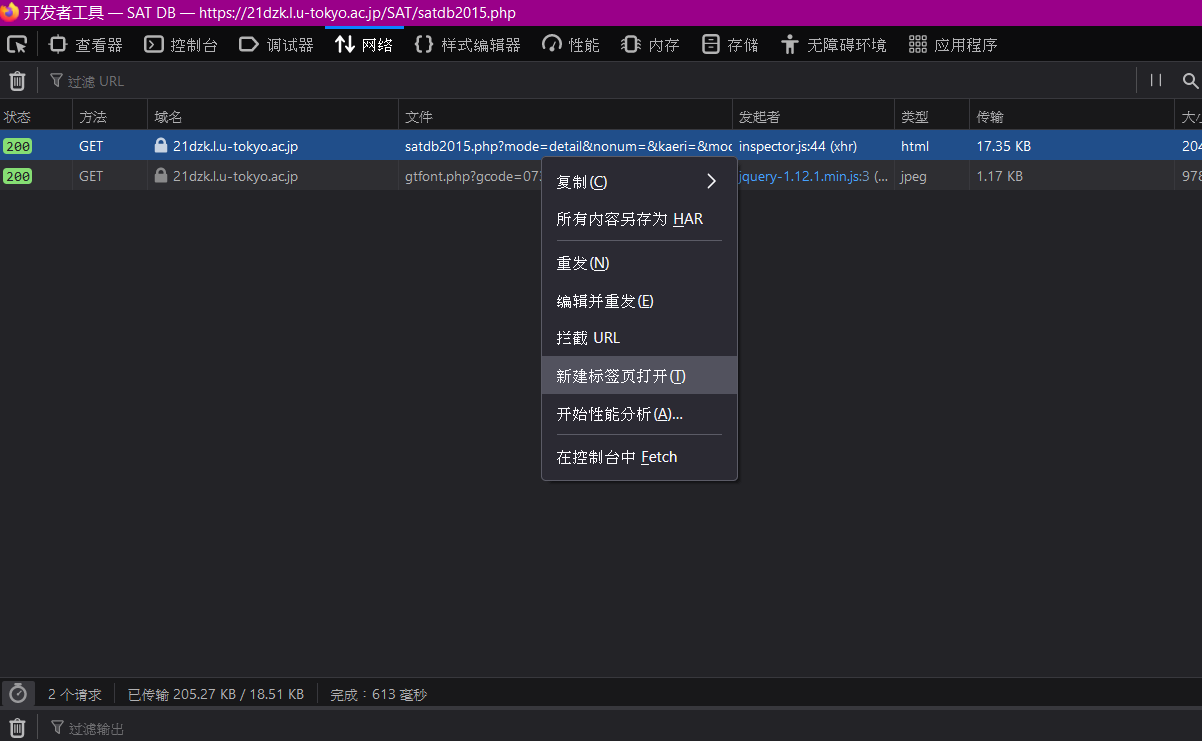
Task: Clear output using the bottom trash icon
Action: click(16, 727)
